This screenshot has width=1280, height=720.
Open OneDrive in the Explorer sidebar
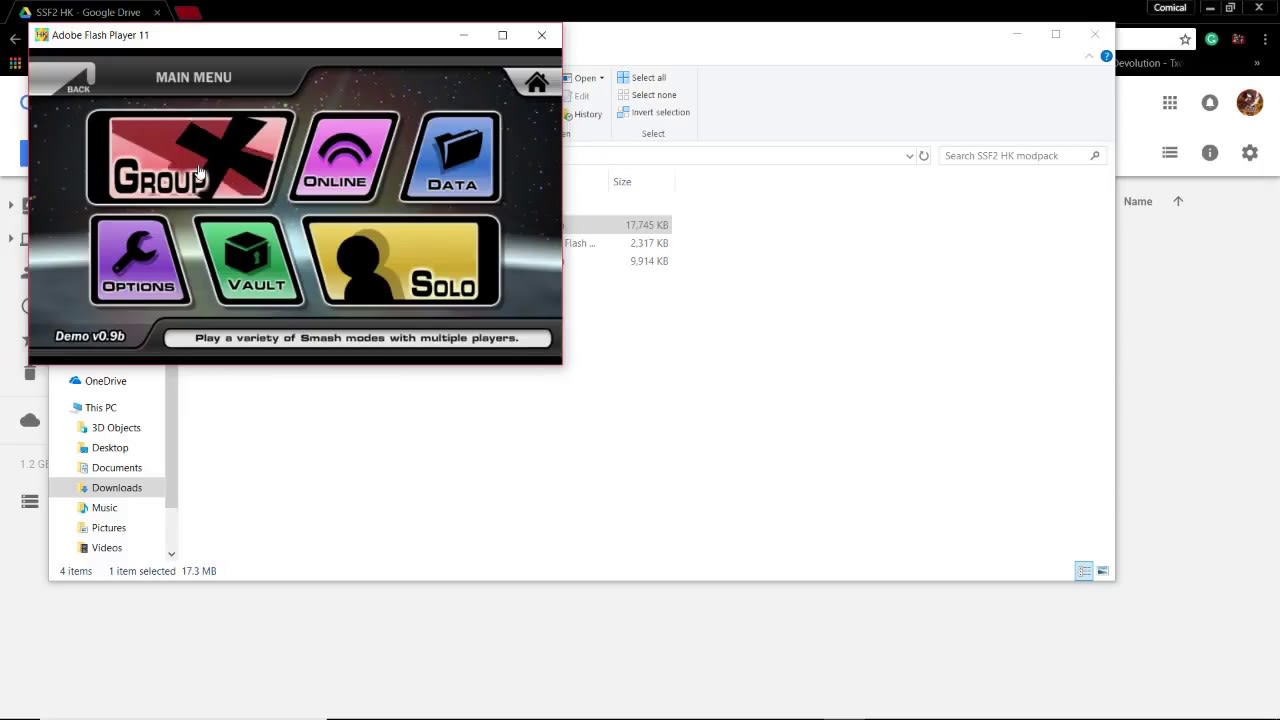[x=98, y=381]
